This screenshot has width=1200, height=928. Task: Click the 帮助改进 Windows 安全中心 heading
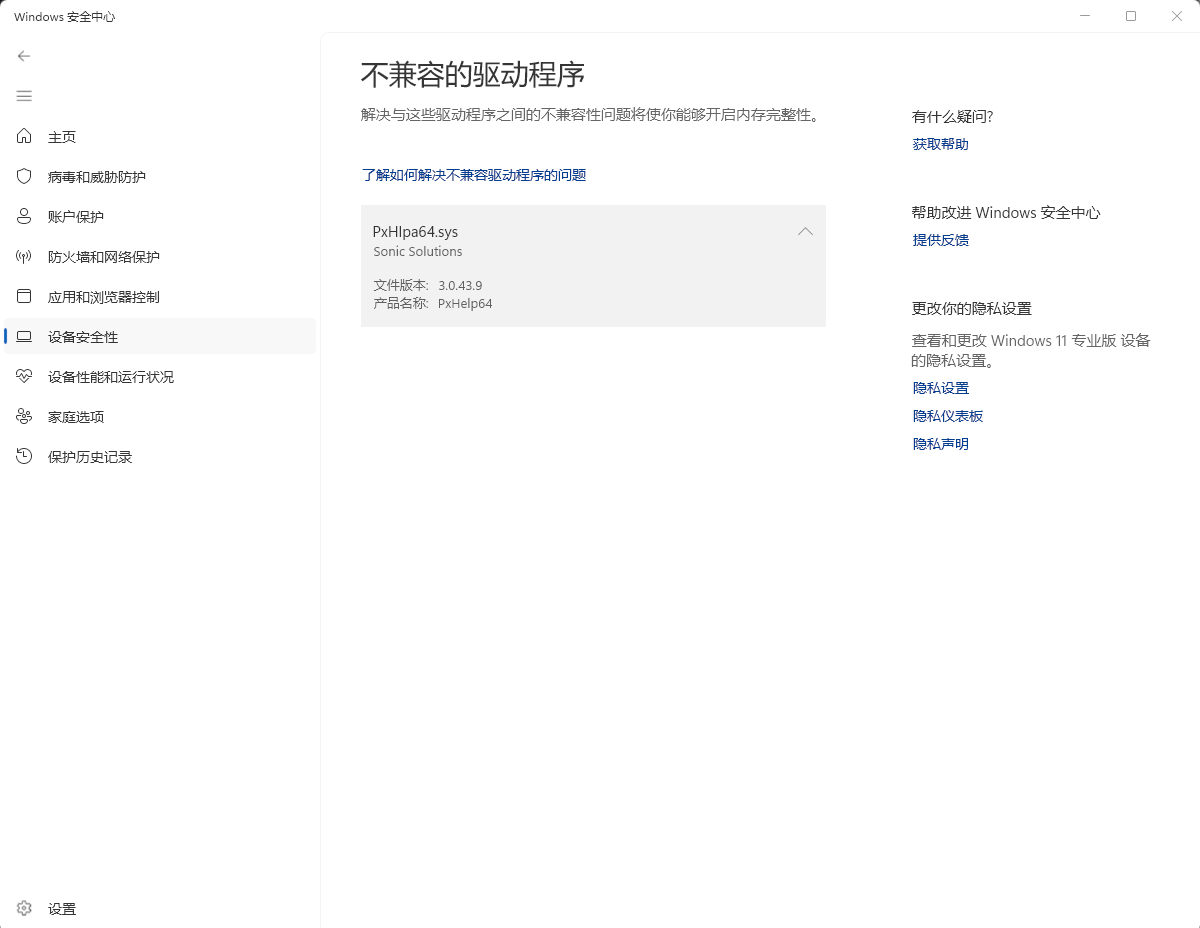pos(1006,213)
